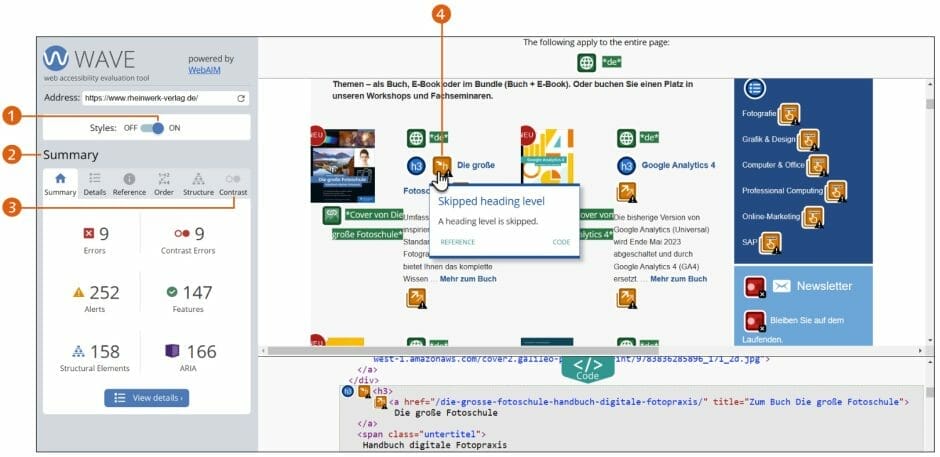Click the red error icon beside Newsletter
This screenshot has height=457, width=940.
754,287
